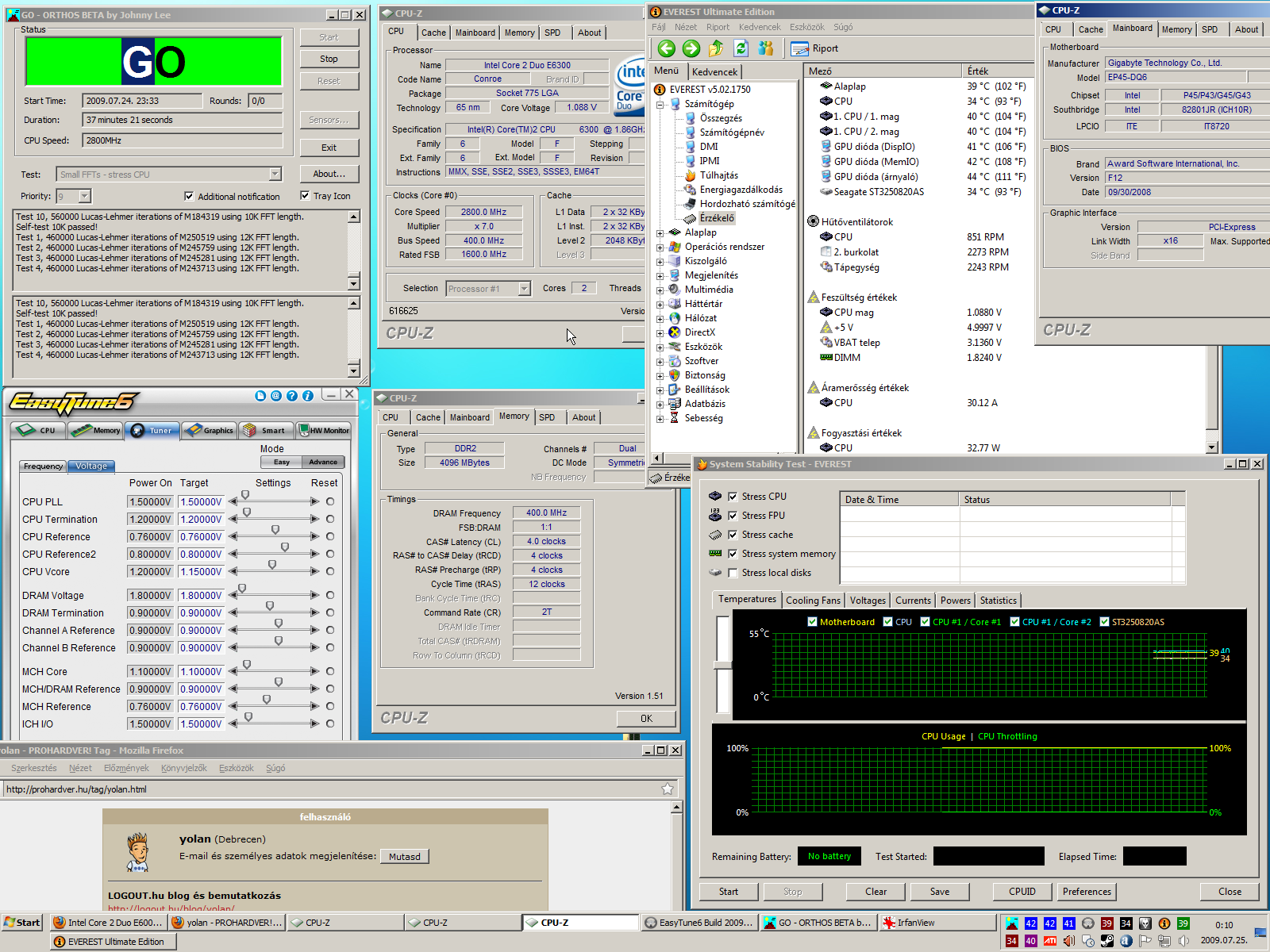
Task: Click the folder up-level icon in EVEREST
Action: click(716, 48)
